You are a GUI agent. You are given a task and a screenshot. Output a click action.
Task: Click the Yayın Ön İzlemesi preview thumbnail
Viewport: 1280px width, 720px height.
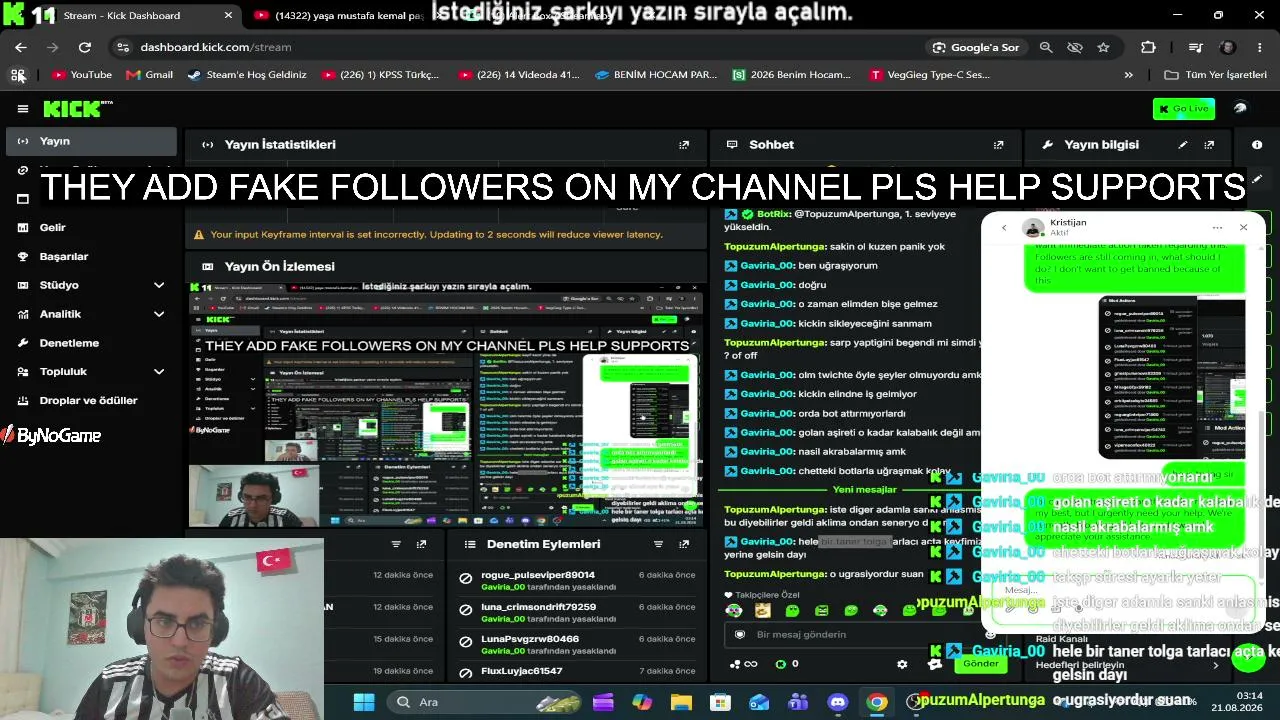(446, 405)
